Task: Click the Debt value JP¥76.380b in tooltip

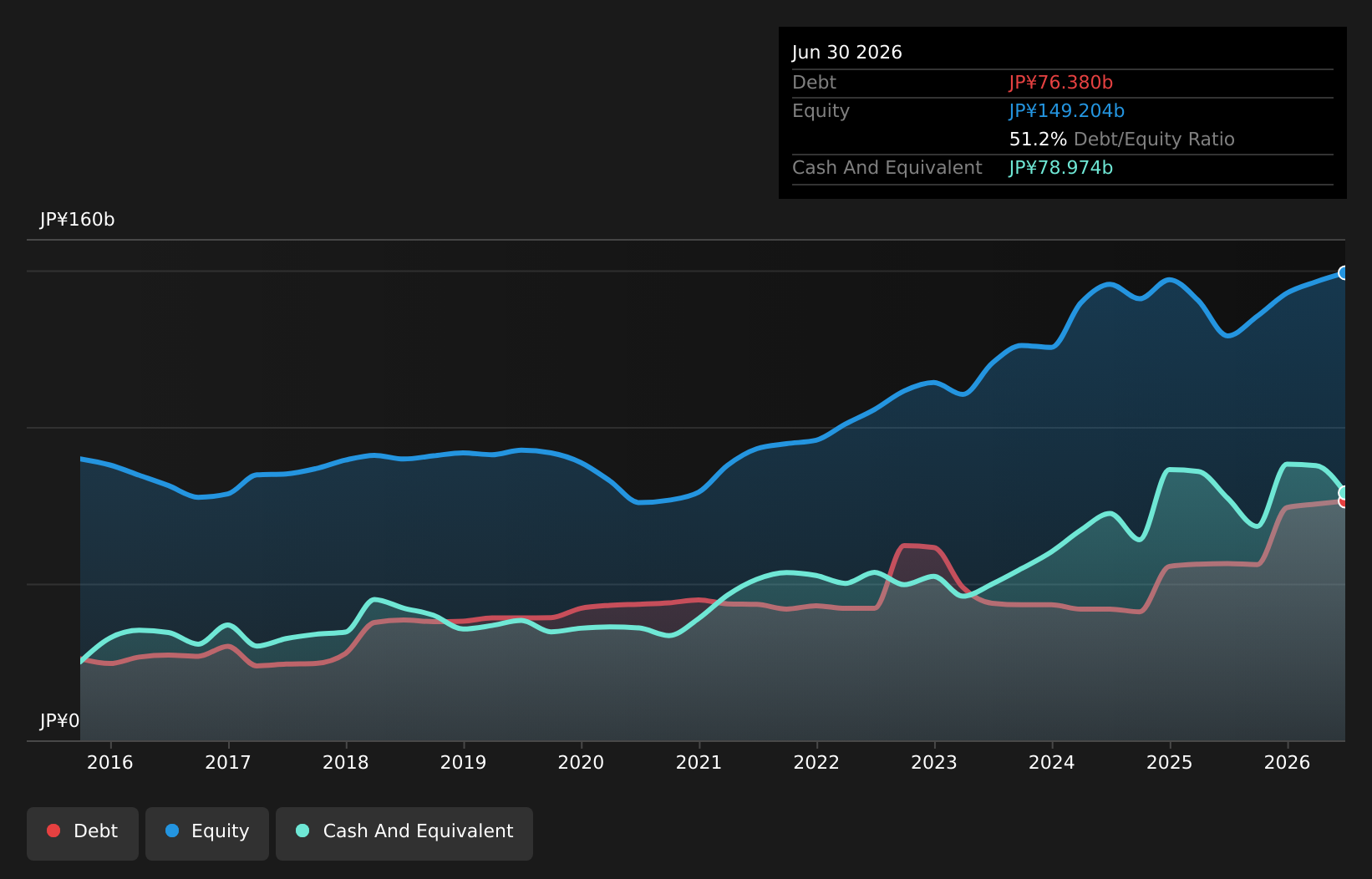Action: coord(1061,83)
